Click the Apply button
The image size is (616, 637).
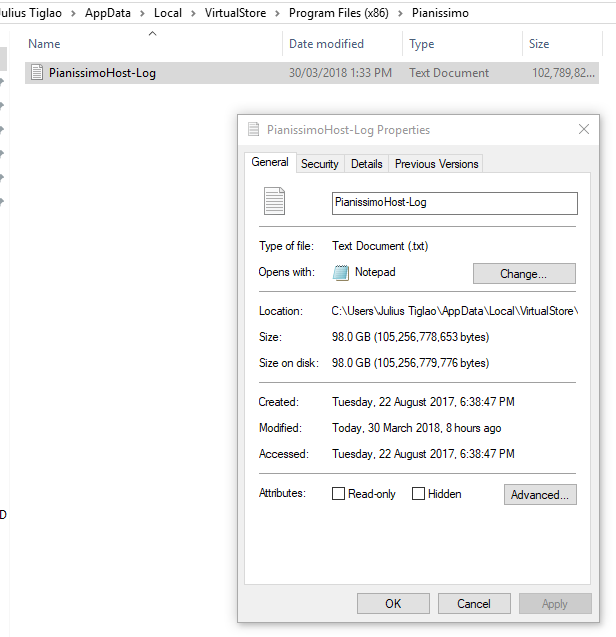[555, 603]
